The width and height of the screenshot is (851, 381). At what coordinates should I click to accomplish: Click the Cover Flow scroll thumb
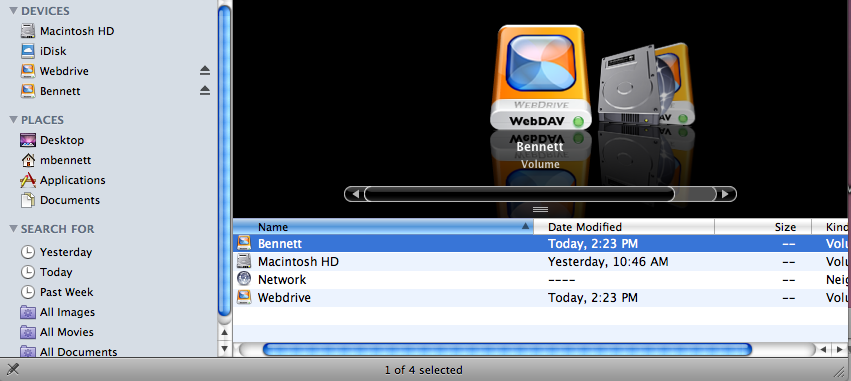click(x=519, y=194)
